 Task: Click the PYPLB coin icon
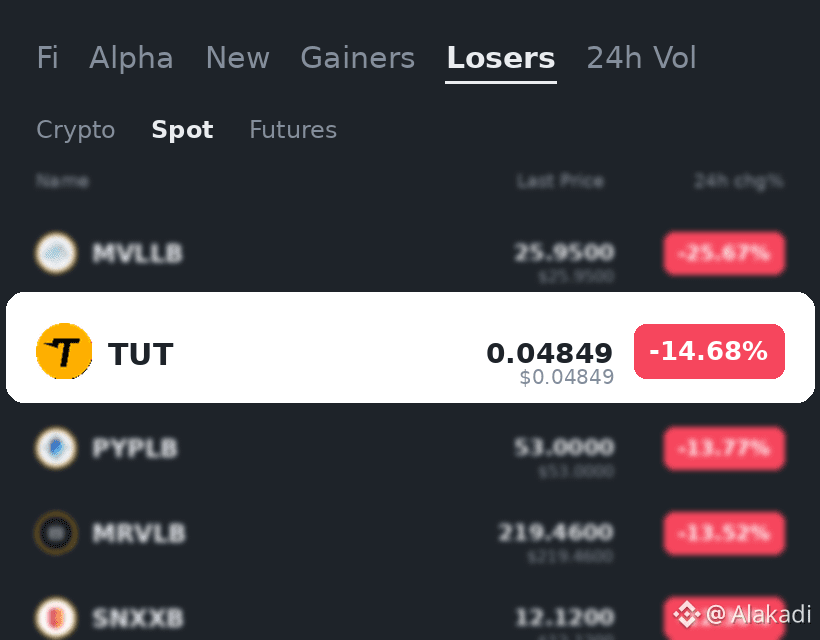click(56, 448)
